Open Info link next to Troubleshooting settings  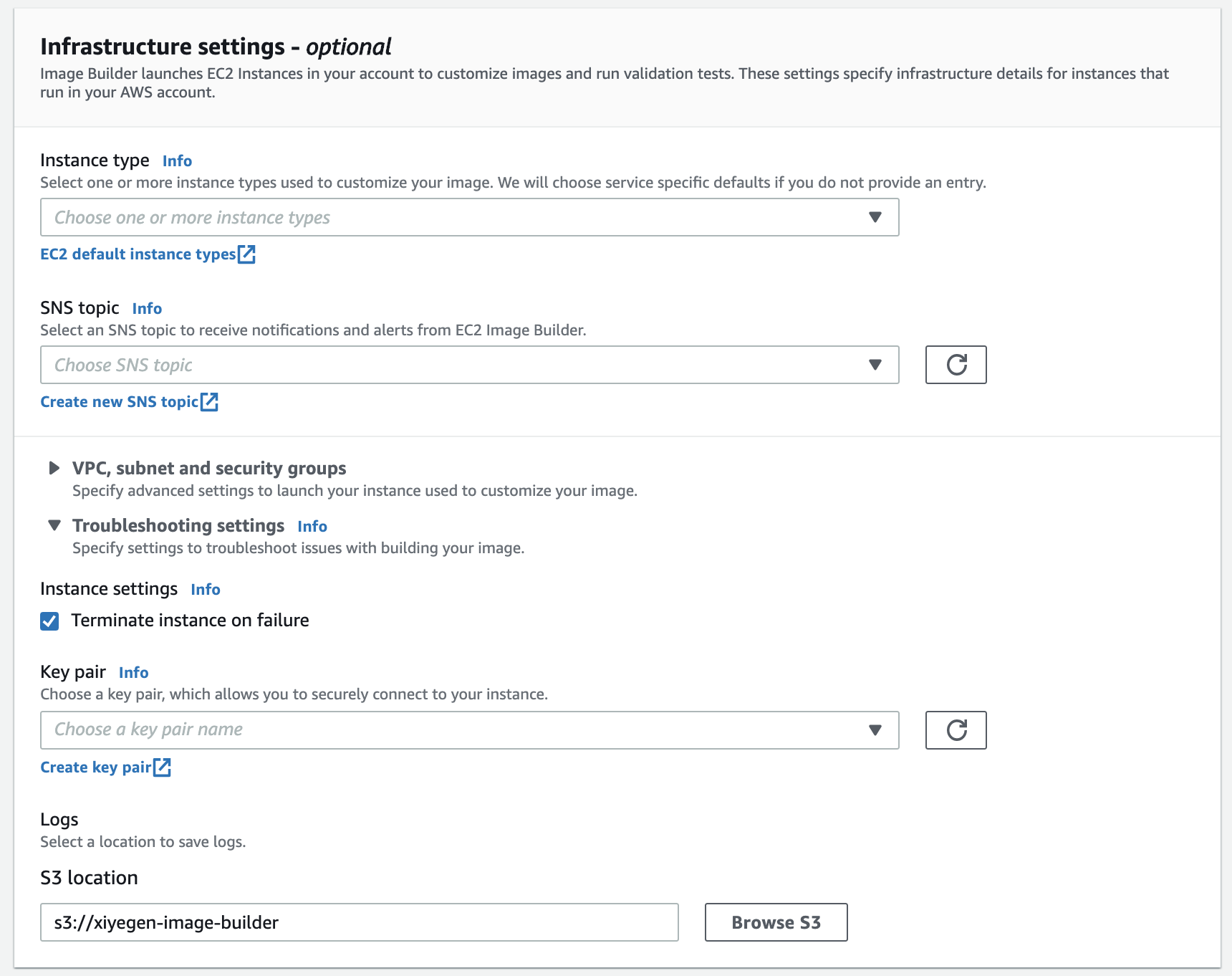tap(312, 526)
